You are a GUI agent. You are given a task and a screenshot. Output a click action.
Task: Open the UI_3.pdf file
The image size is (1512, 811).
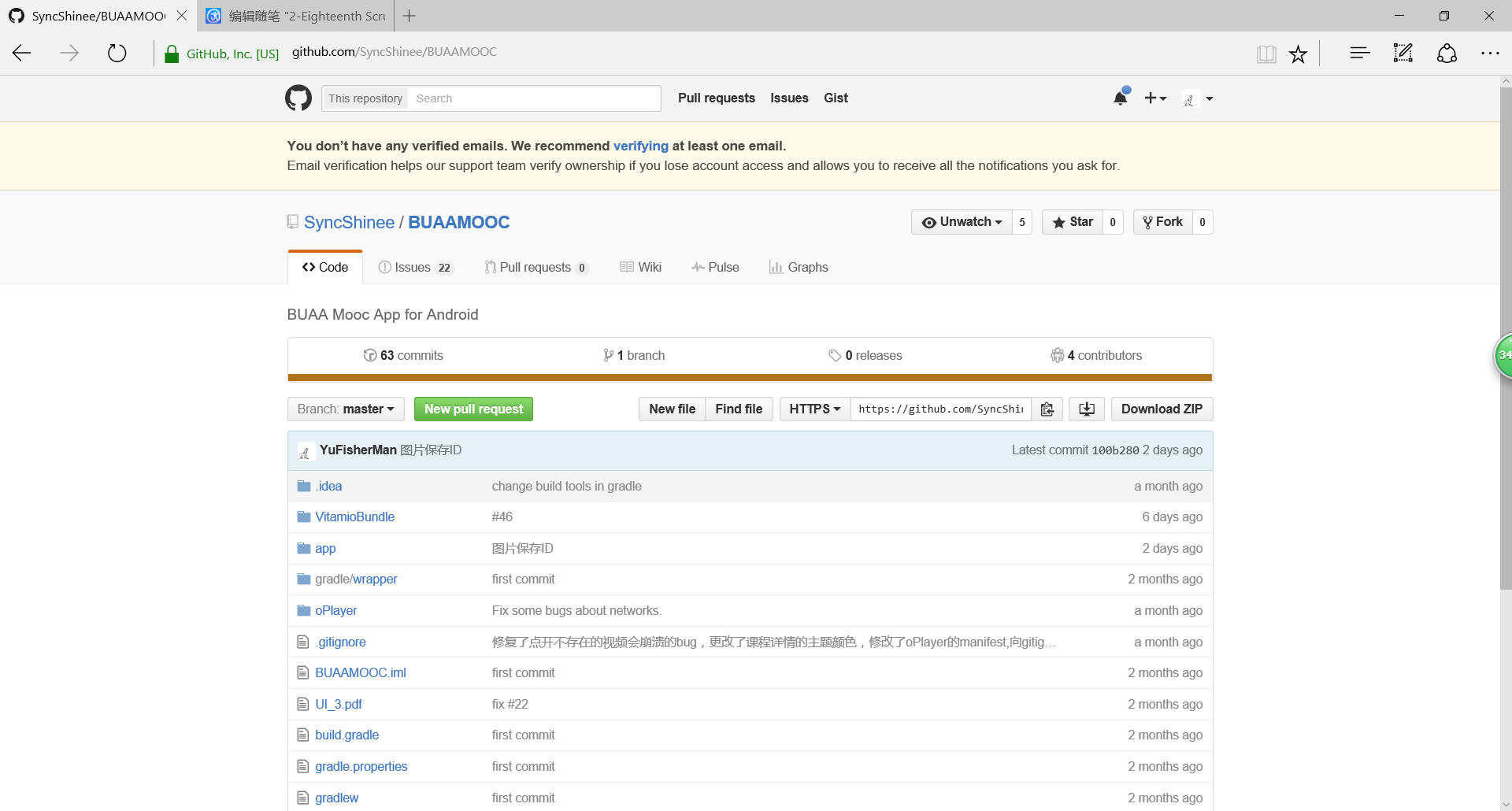click(339, 705)
